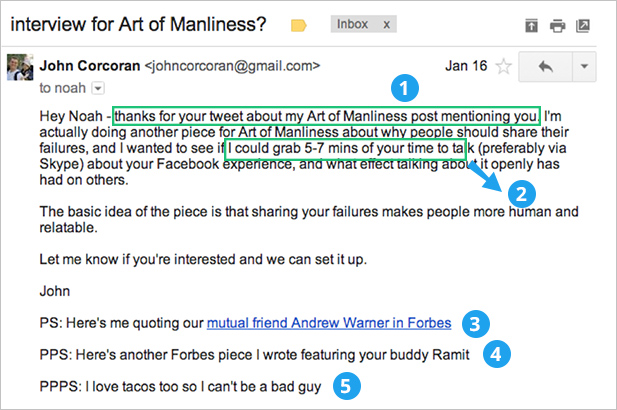Click blue annotation circle number 1
This screenshot has width=617, height=410.
(403, 88)
